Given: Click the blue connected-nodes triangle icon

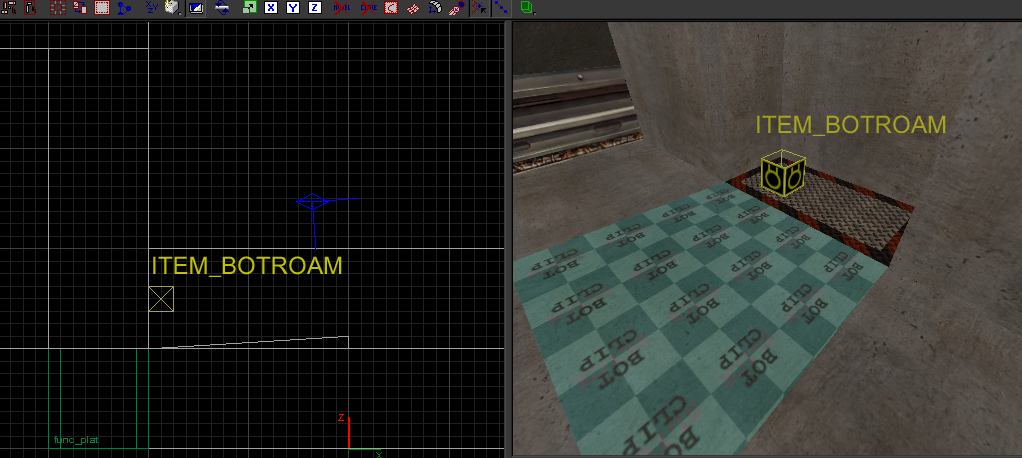Looking at the screenshot, I should click(124, 8).
